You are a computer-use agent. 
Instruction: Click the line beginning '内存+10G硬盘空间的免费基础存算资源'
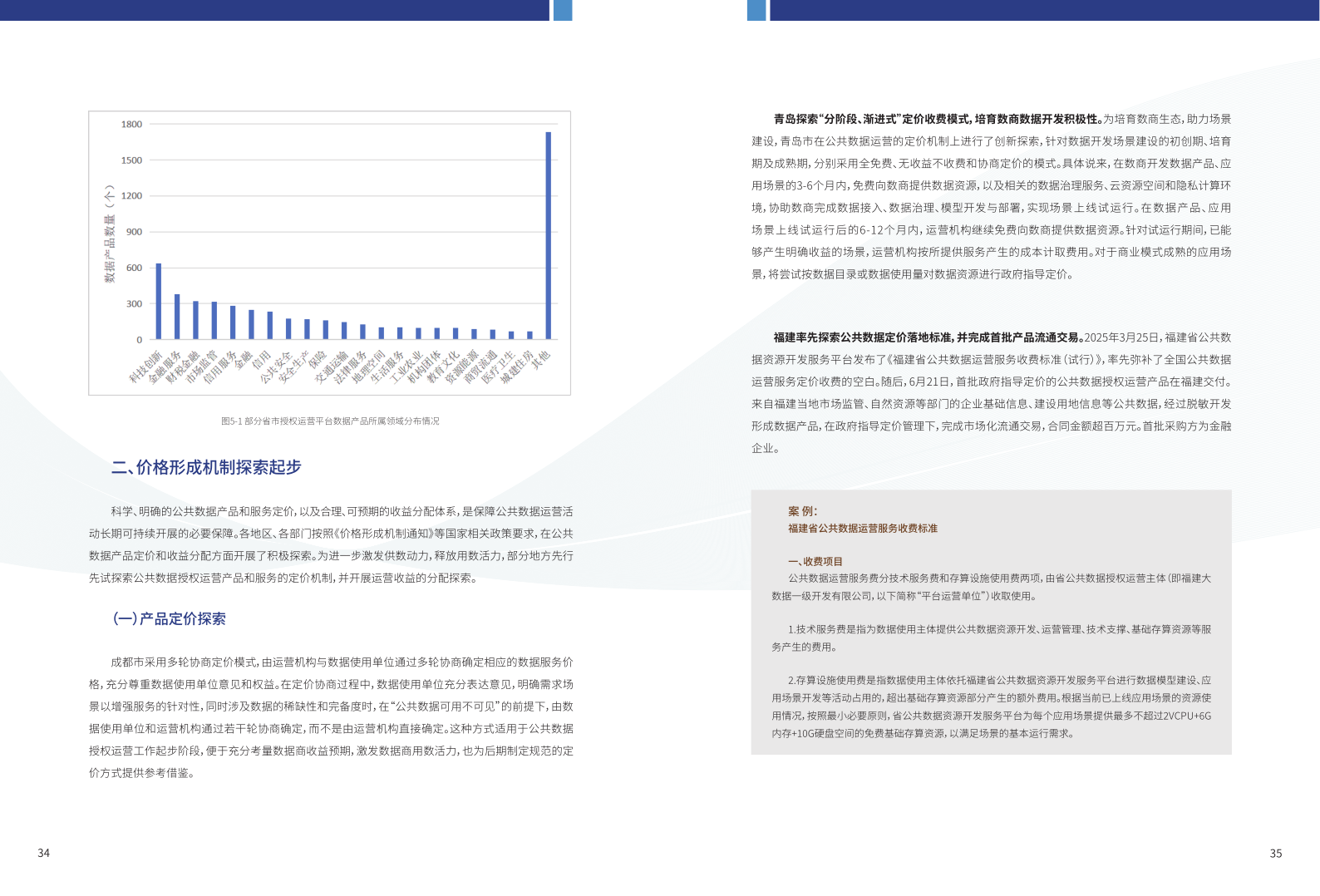(x=925, y=733)
